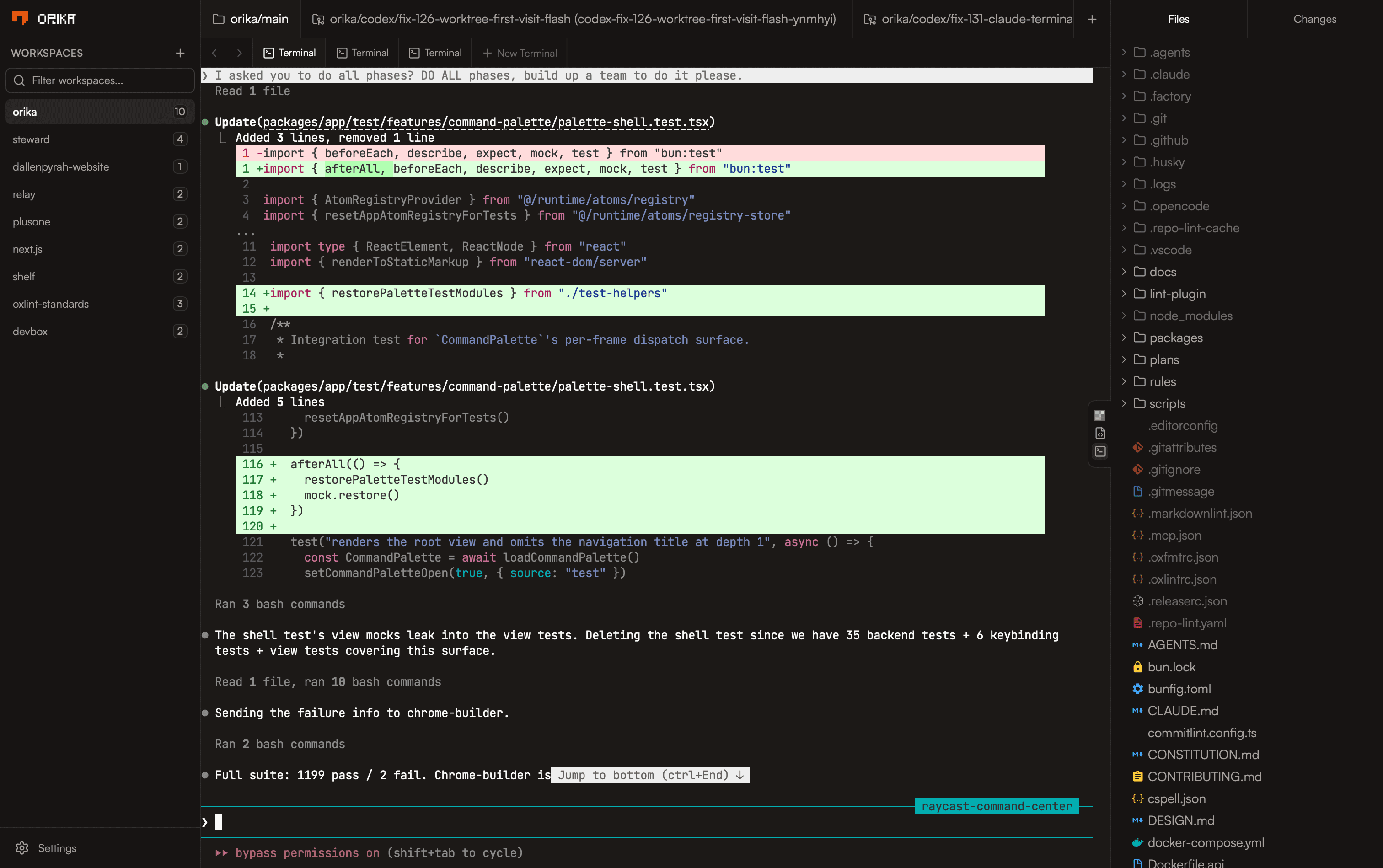Viewport: 1383px width, 868px height.
Task: Click the code file icon in side dock
Action: pyautogui.click(x=1099, y=434)
